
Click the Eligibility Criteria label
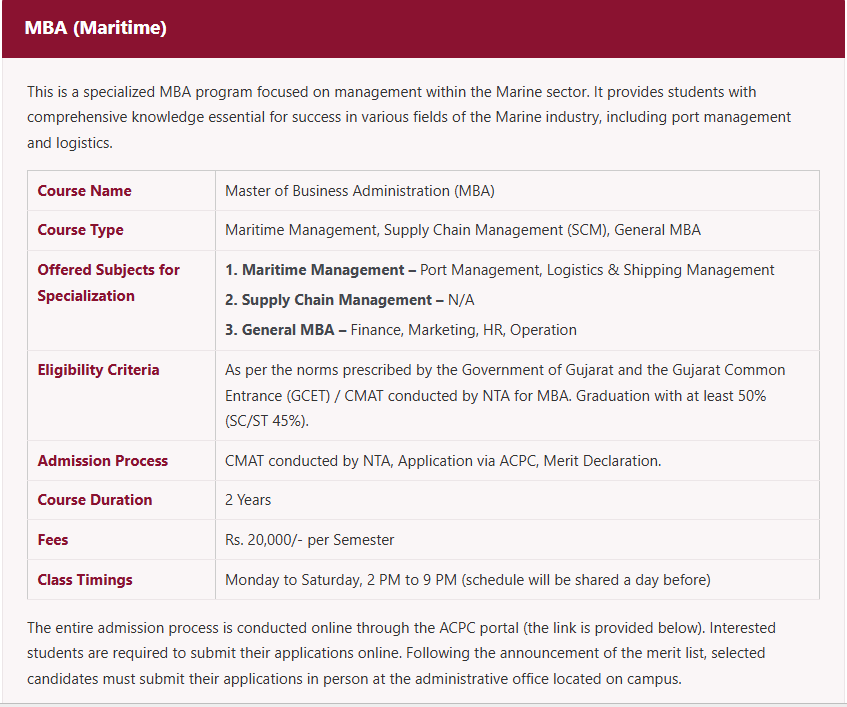tap(98, 370)
